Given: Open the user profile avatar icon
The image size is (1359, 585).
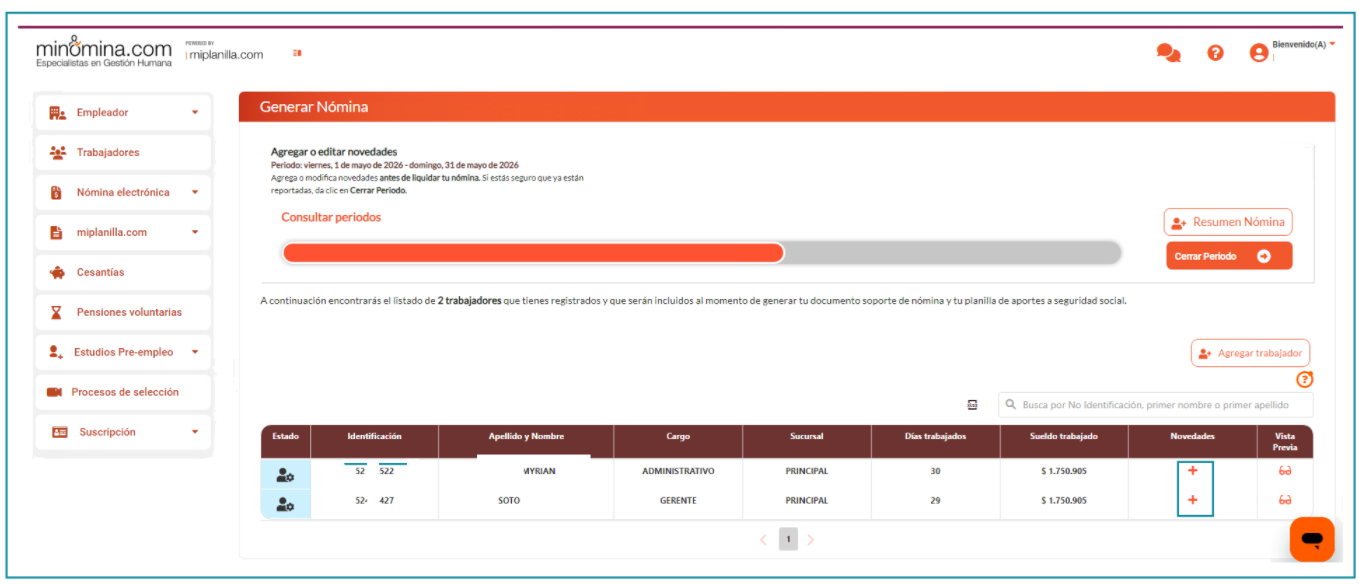Looking at the screenshot, I should click(1259, 53).
